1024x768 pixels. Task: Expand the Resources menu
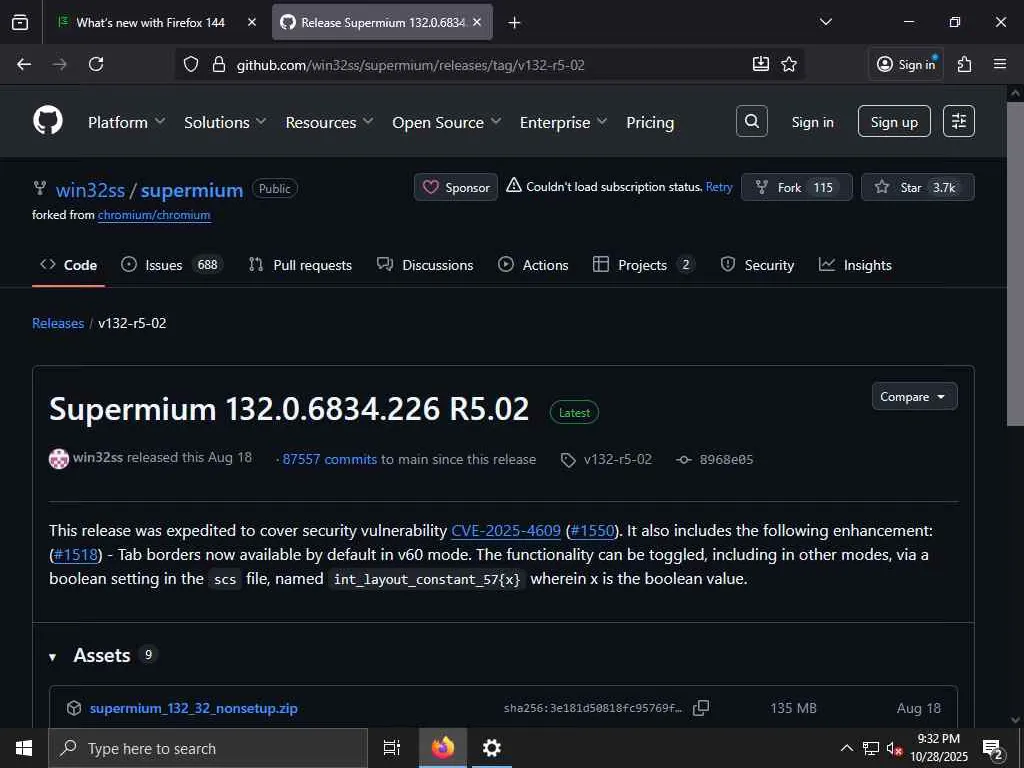(329, 122)
